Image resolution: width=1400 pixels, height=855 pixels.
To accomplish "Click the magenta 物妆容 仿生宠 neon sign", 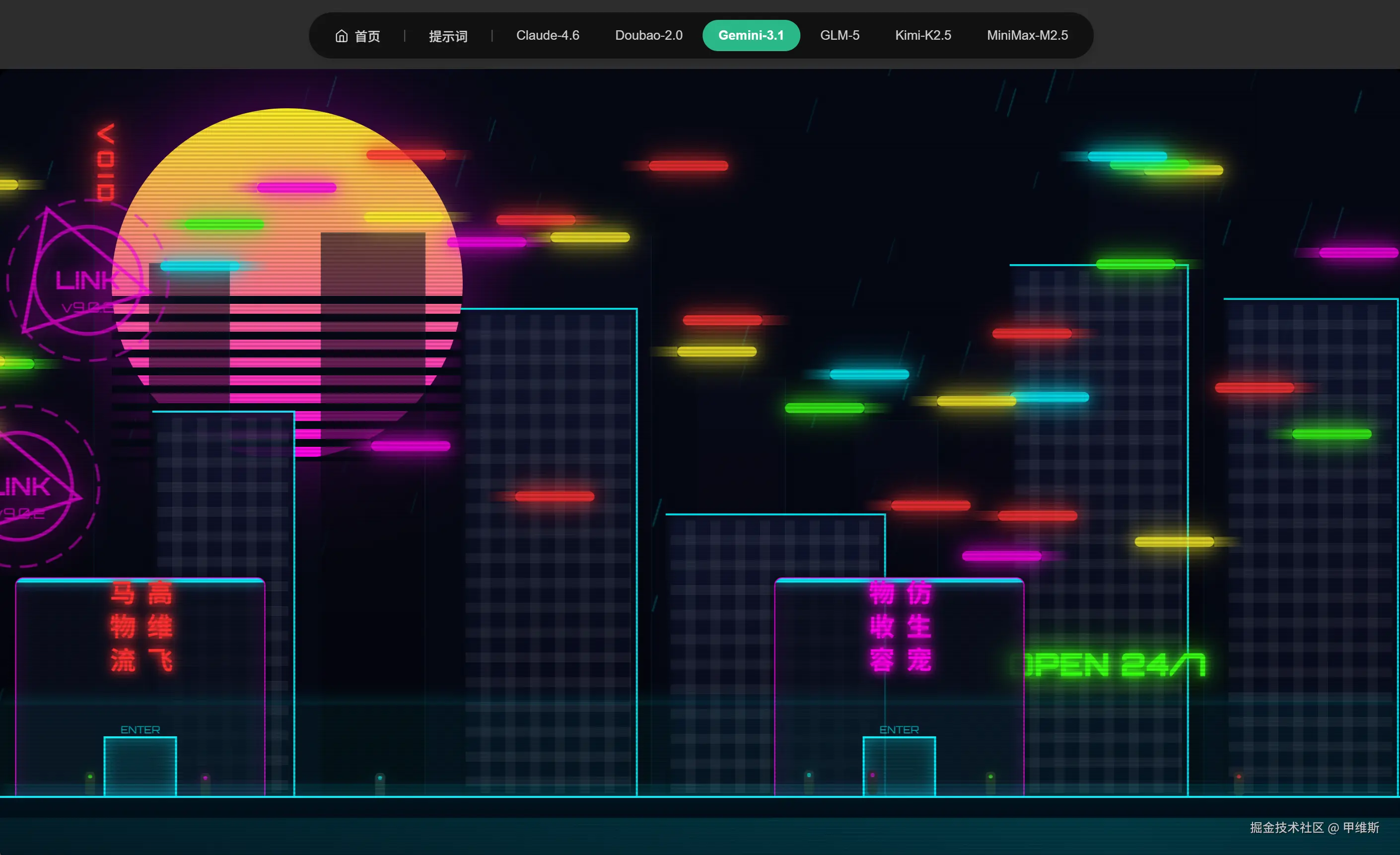I will tap(900, 626).
